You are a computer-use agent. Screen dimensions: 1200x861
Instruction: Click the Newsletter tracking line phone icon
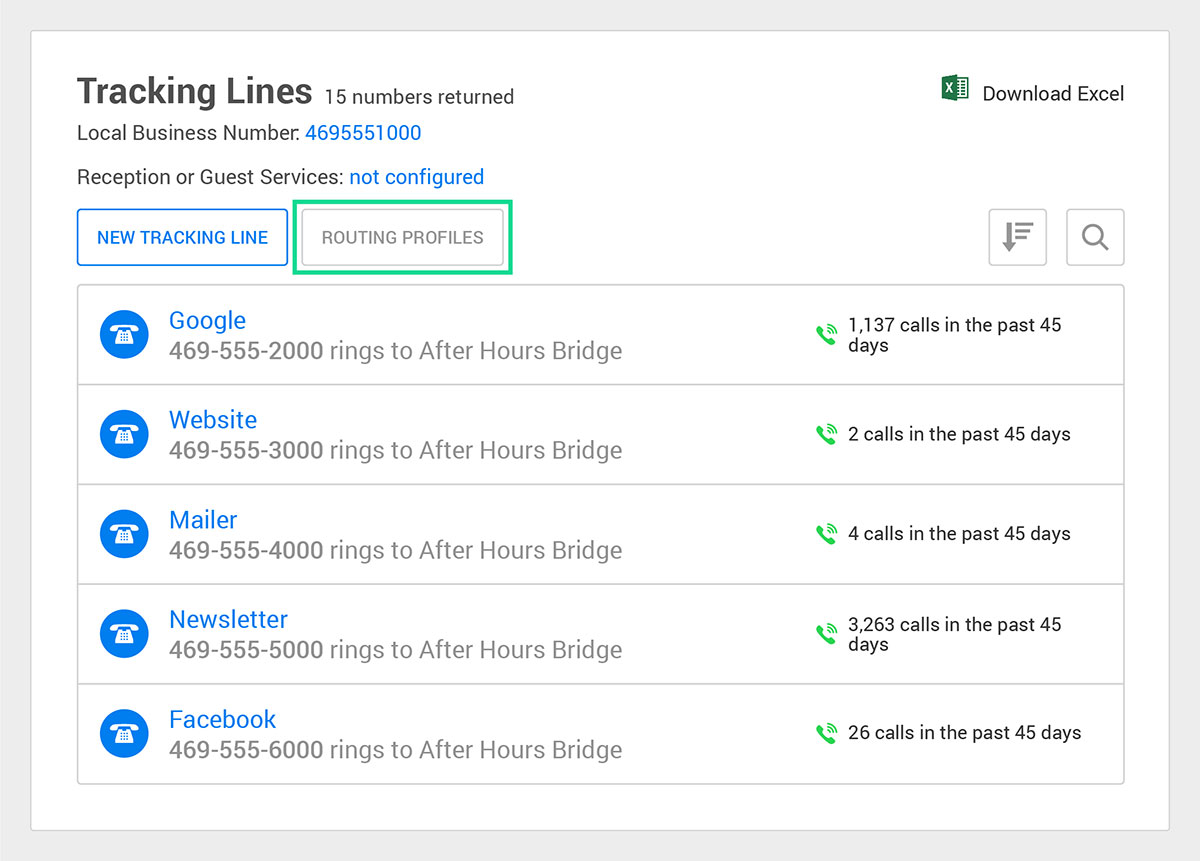(x=124, y=634)
